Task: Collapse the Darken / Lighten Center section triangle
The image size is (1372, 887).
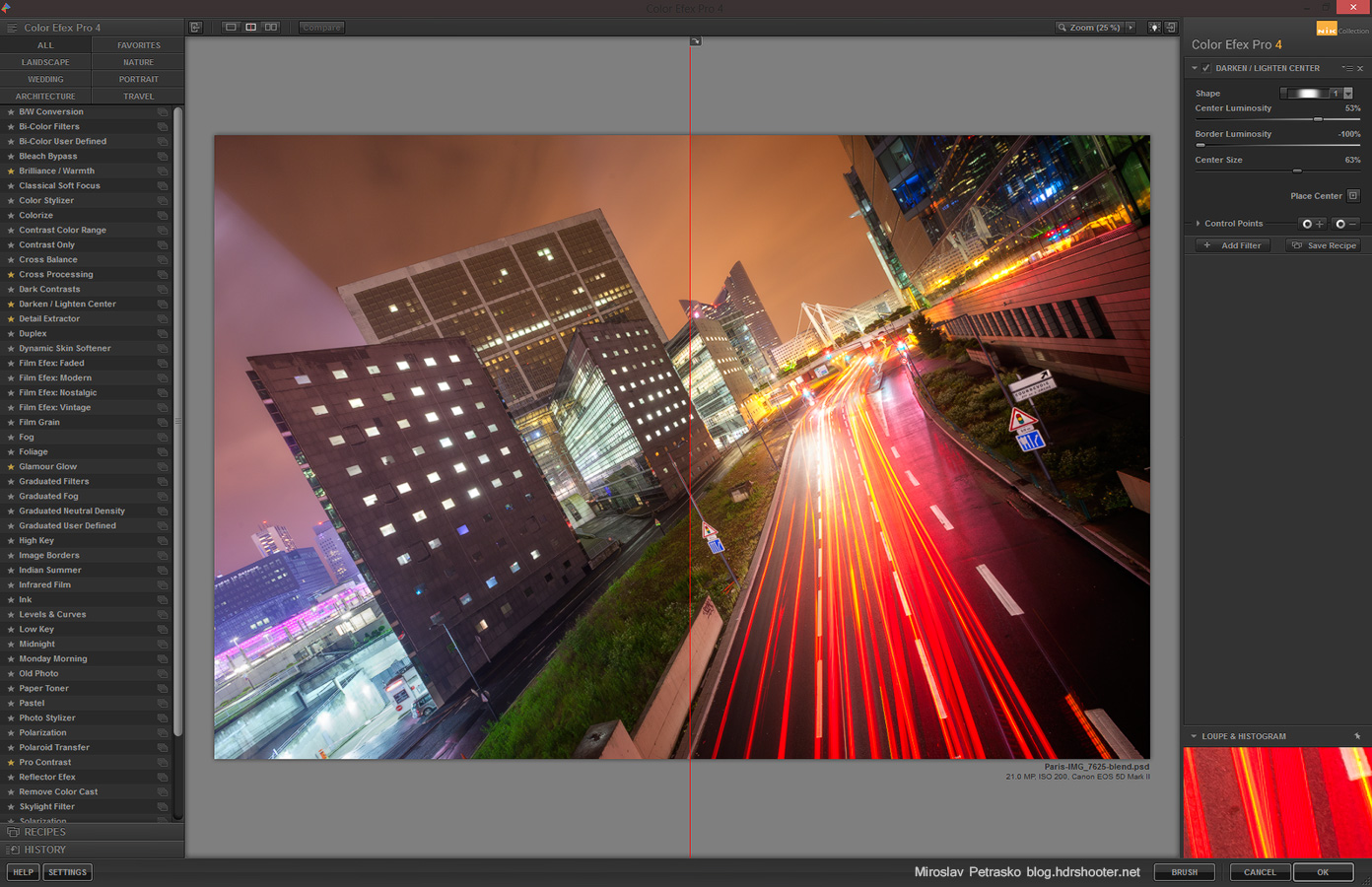Action: (1195, 68)
